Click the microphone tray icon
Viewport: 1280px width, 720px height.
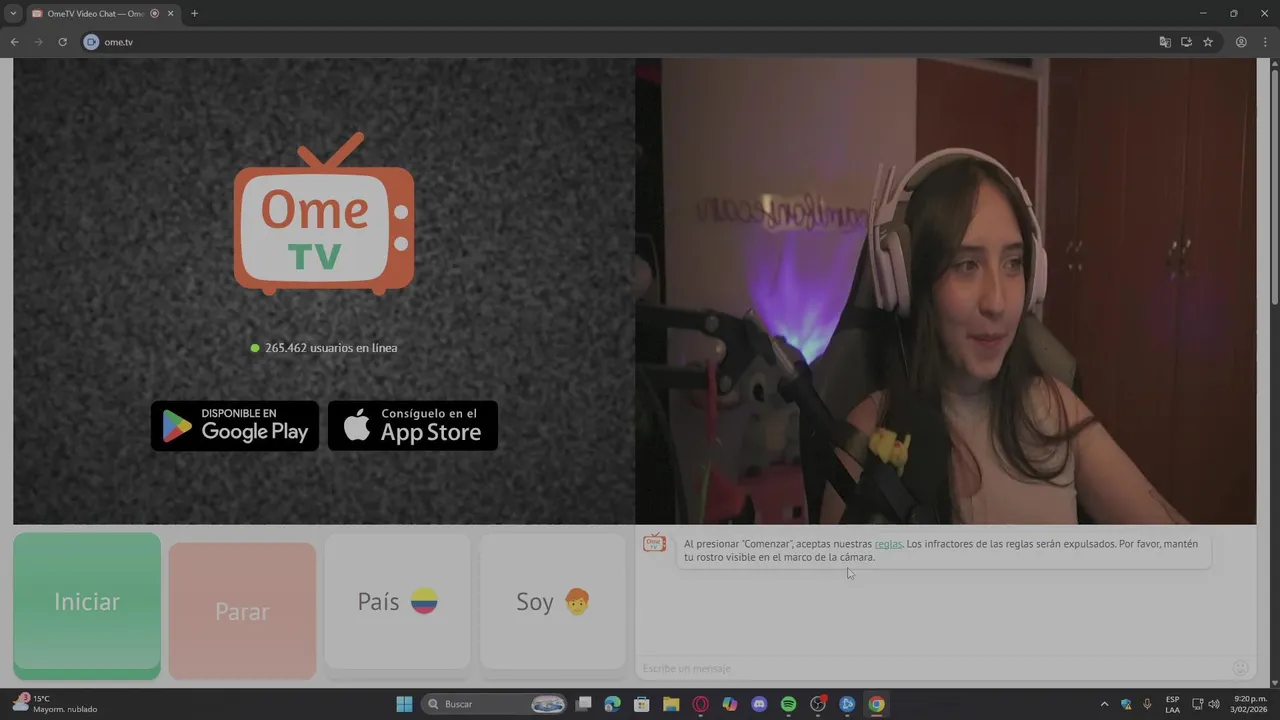(x=1147, y=704)
